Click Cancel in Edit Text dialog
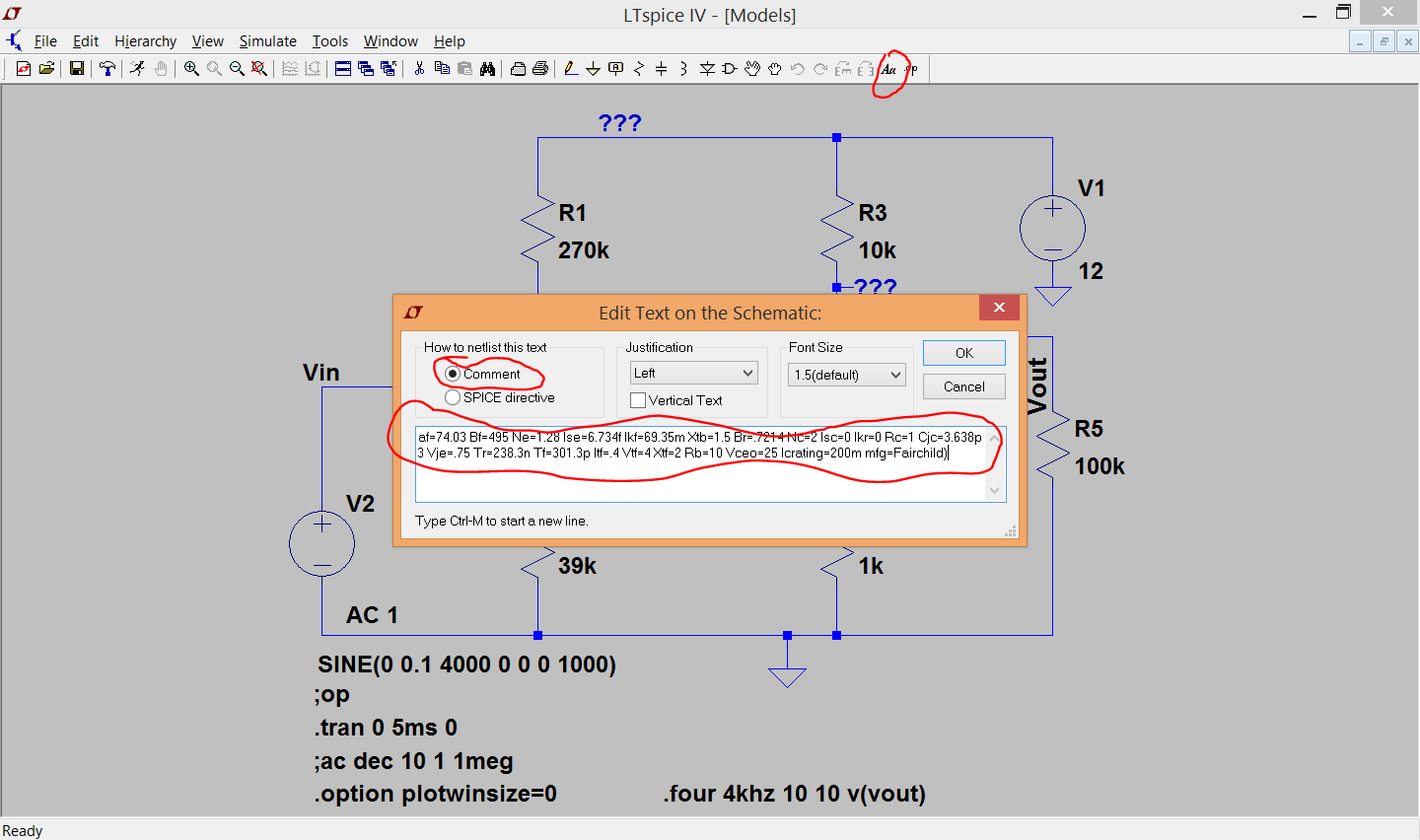 (x=964, y=386)
